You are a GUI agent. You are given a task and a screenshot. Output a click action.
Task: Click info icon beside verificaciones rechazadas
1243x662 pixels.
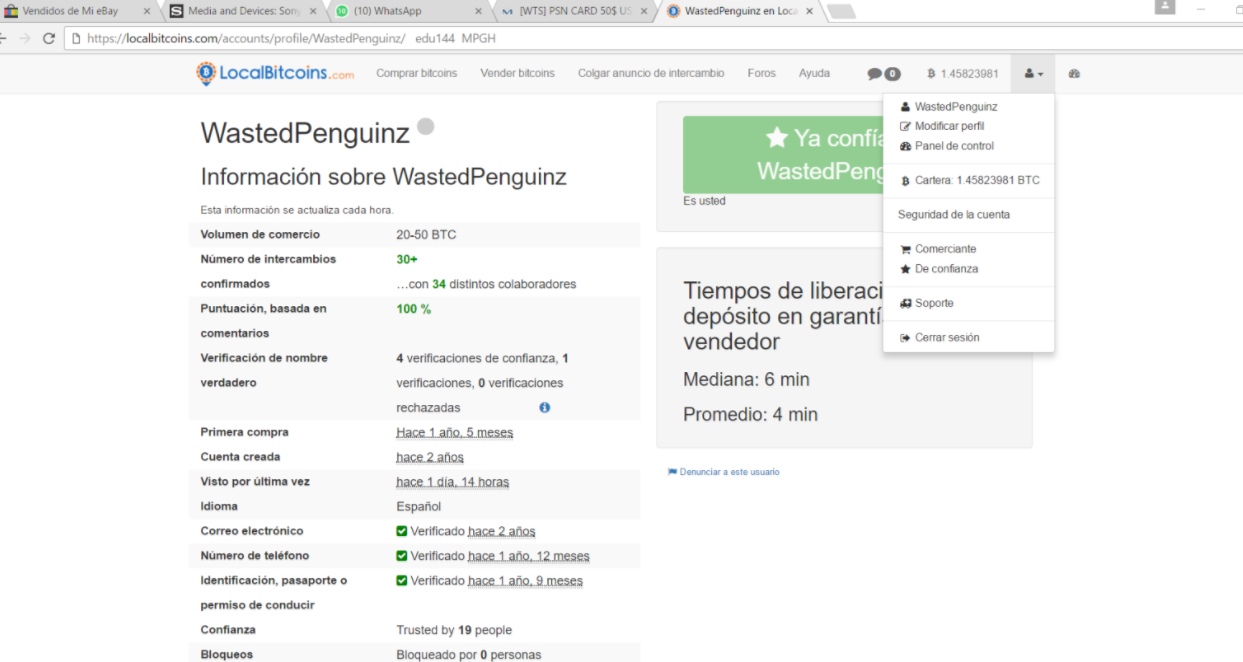(x=545, y=407)
